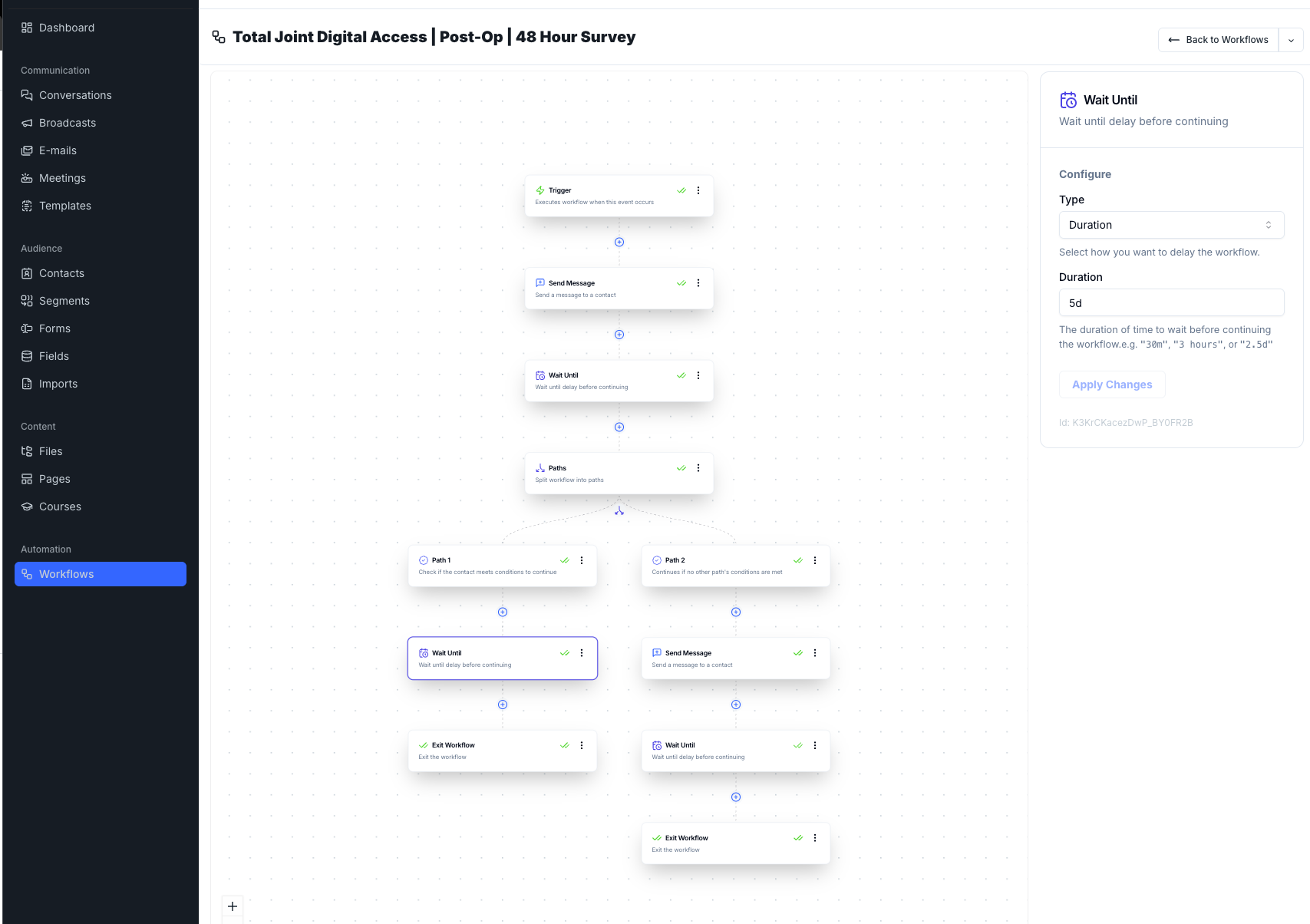Select the highlighted Workflows item
Screen dimensions: 1310x924
click(x=101, y=574)
